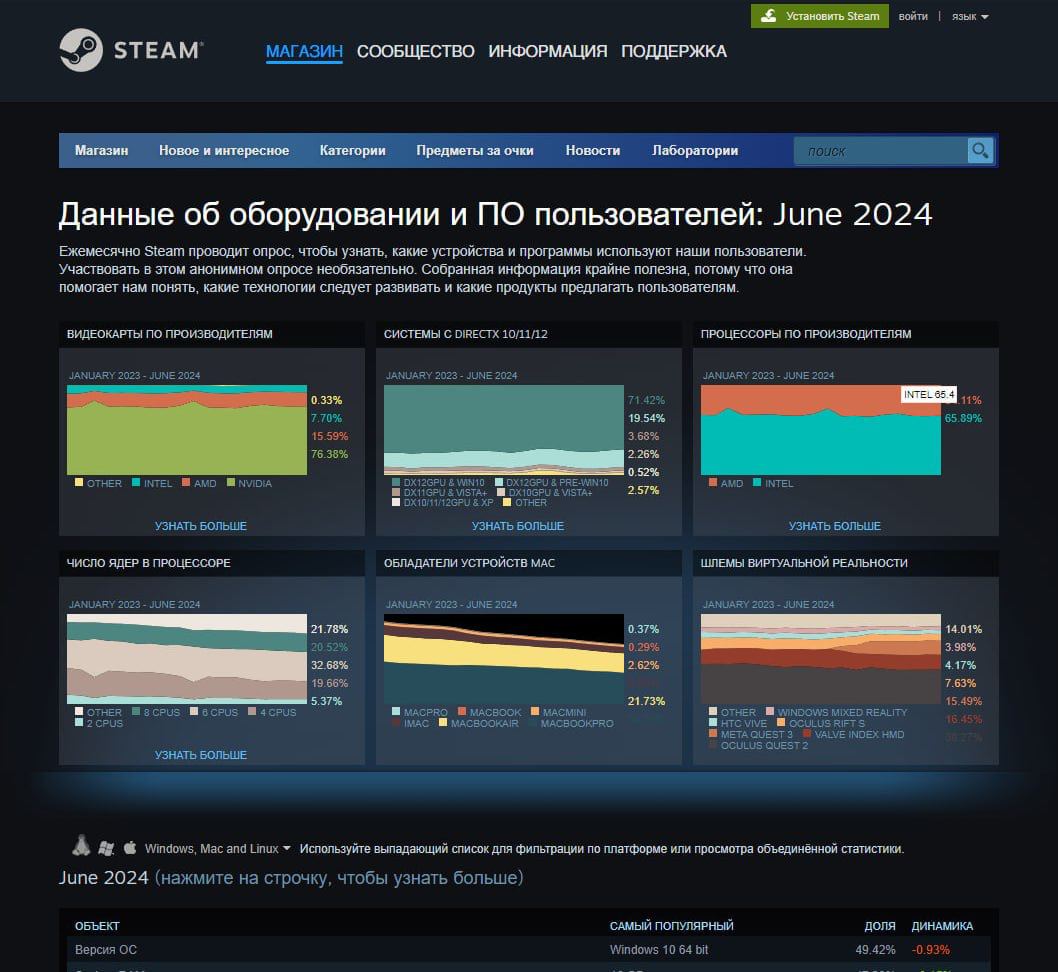Open the СООБЩЕСТВО top menu
Image resolution: width=1058 pixels, height=972 pixels.
415,51
